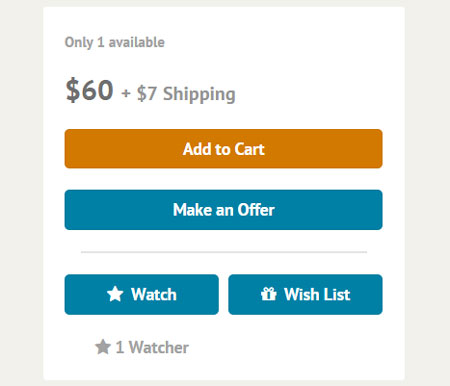Click the Watch label next to the star
This screenshot has height=386, width=450.
point(154,295)
